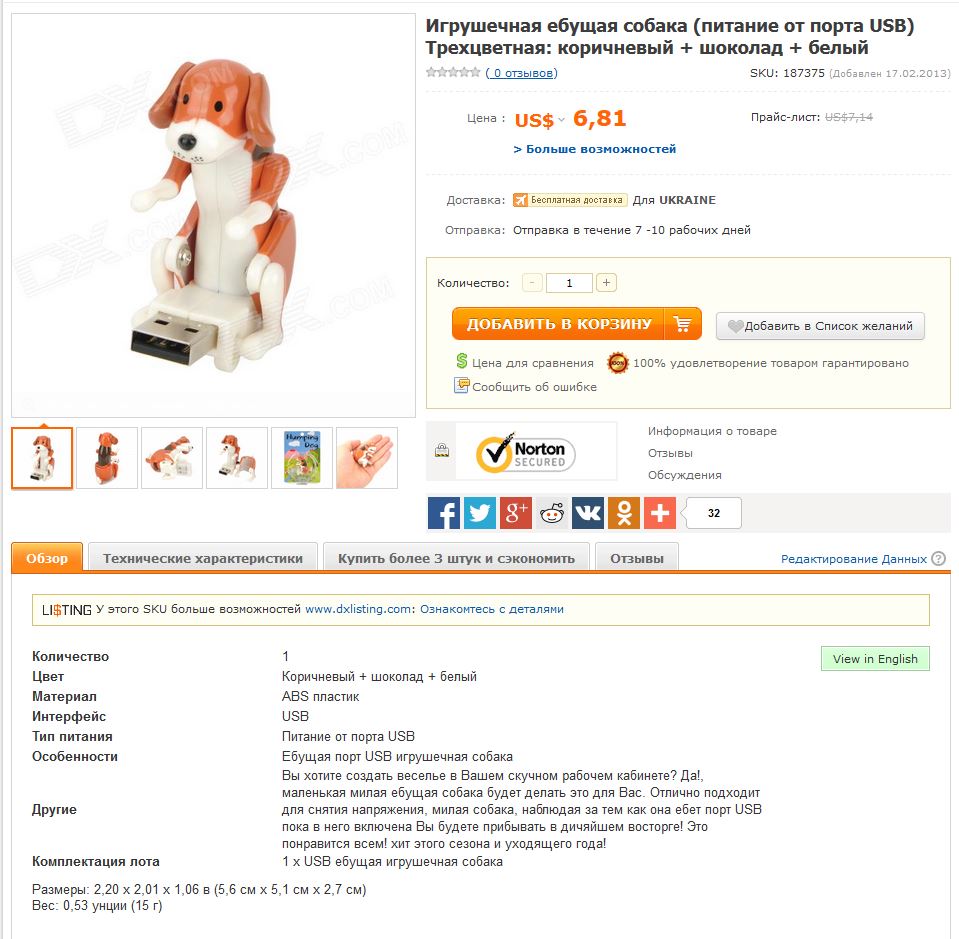Click the Norton Secured badge
The image size is (959, 939).
[525, 454]
